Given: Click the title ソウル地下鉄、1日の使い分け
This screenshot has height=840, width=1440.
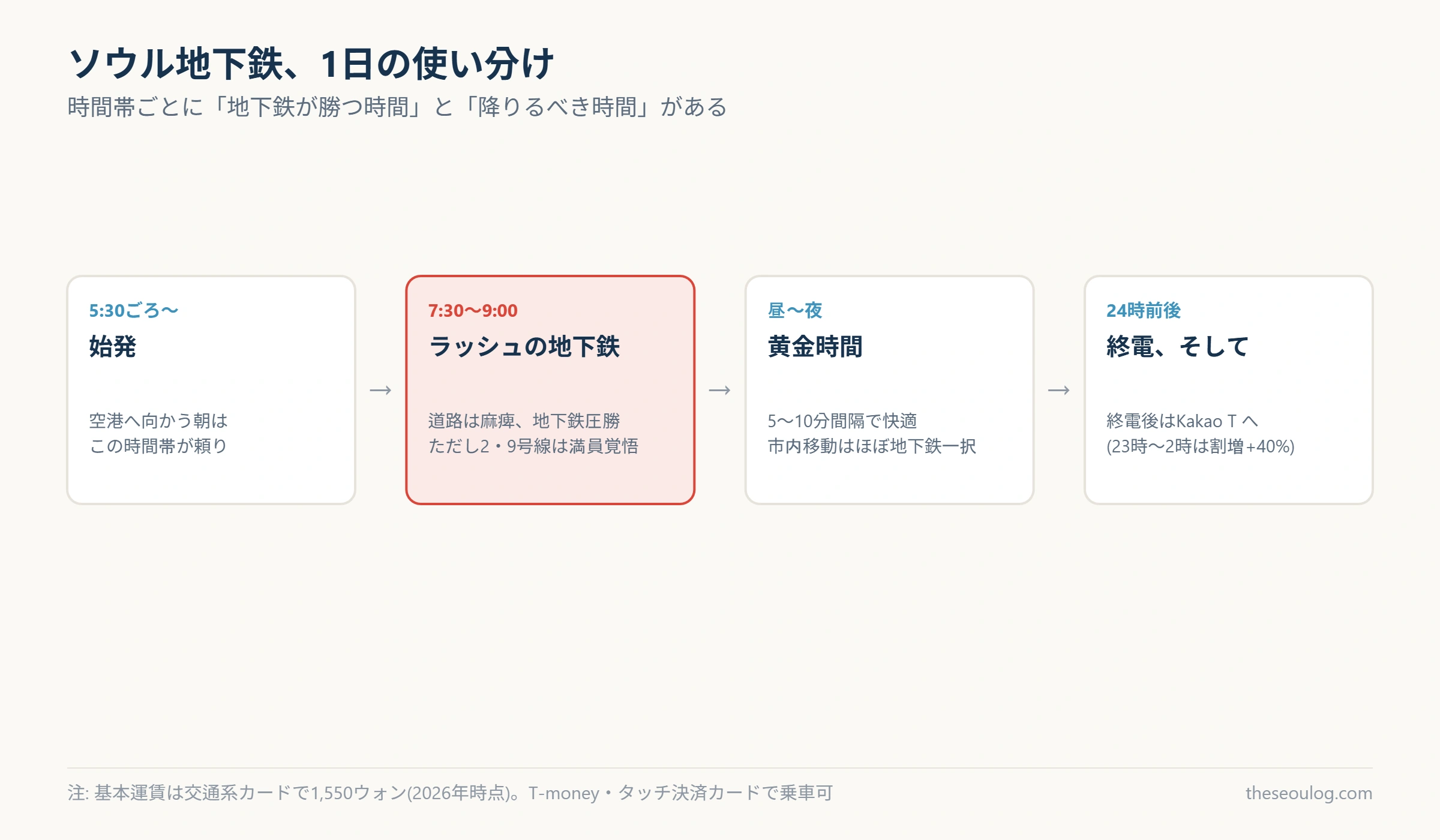Looking at the screenshot, I should (x=311, y=64).
